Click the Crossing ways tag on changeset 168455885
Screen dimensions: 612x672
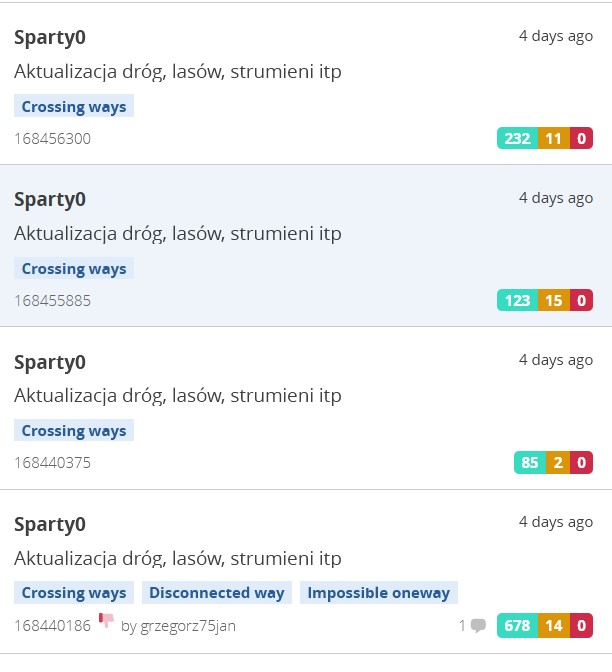pyautogui.click(x=74, y=268)
